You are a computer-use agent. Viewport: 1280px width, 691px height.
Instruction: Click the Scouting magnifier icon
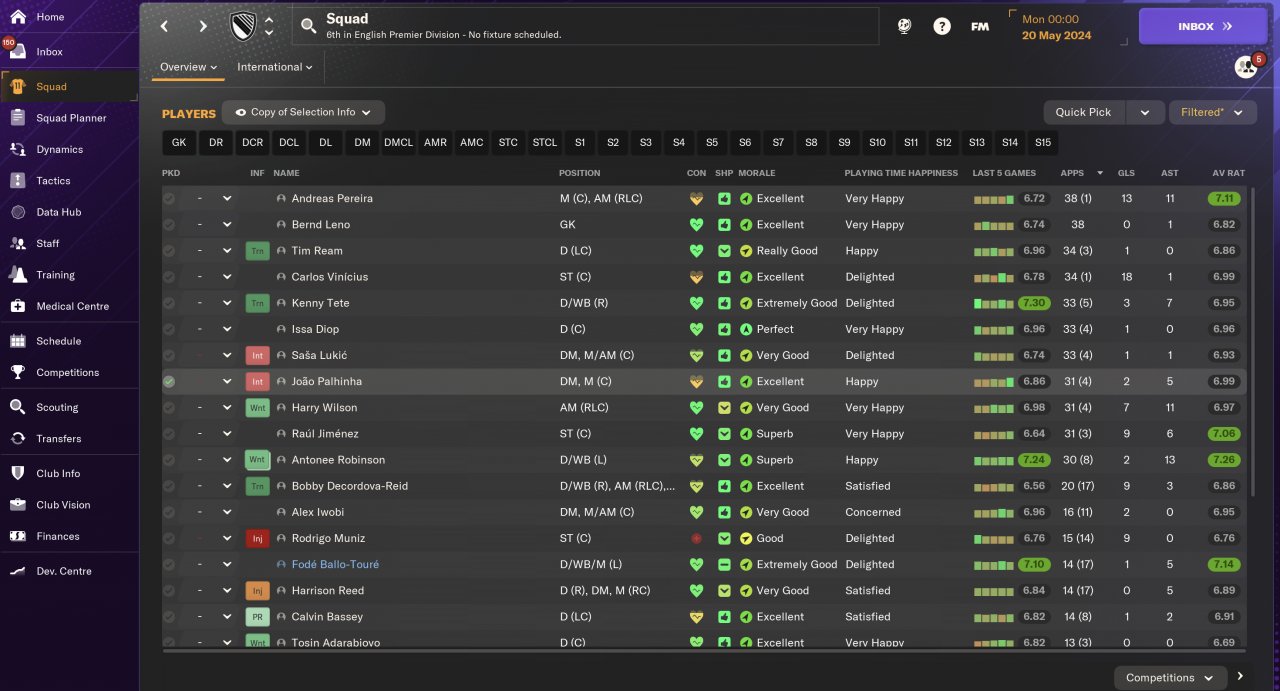click(18, 407)
